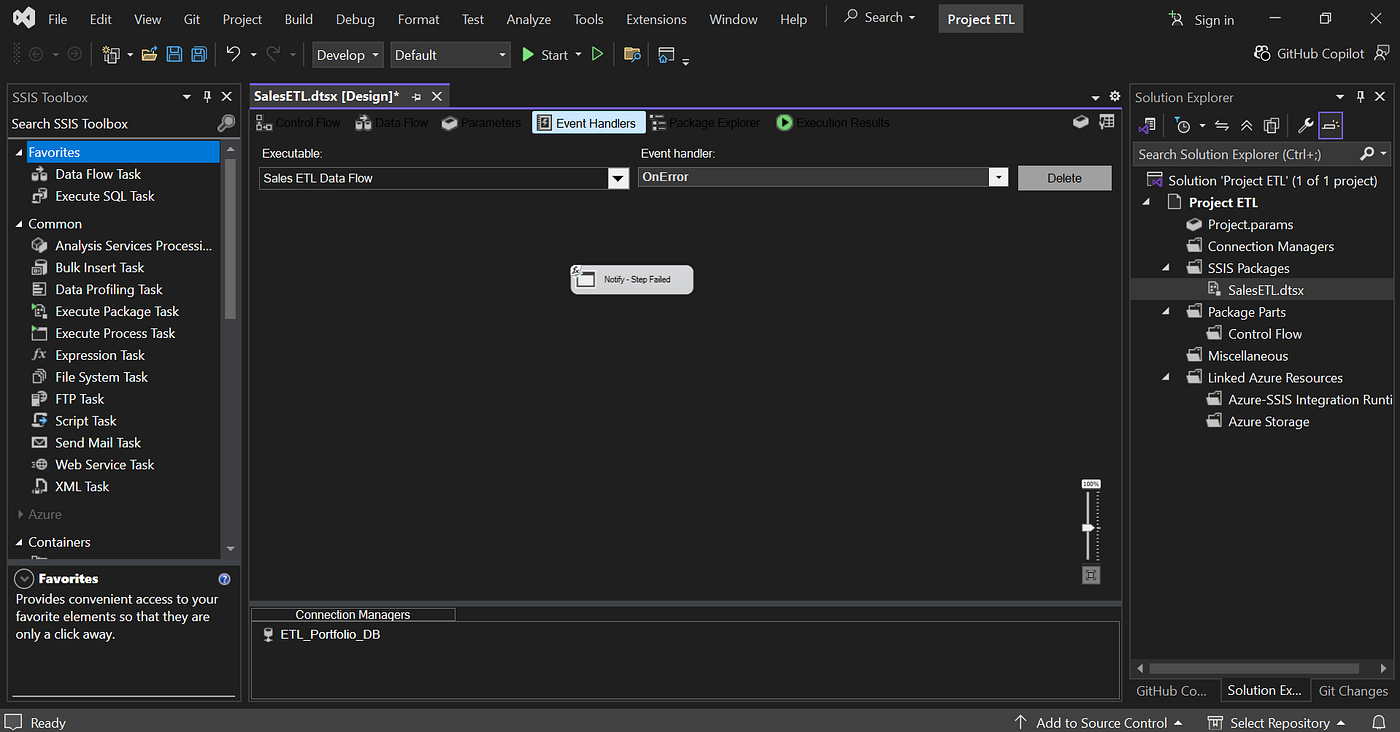
Task: Click Select Repository in status bar
Action: [x=1275, y=722]
